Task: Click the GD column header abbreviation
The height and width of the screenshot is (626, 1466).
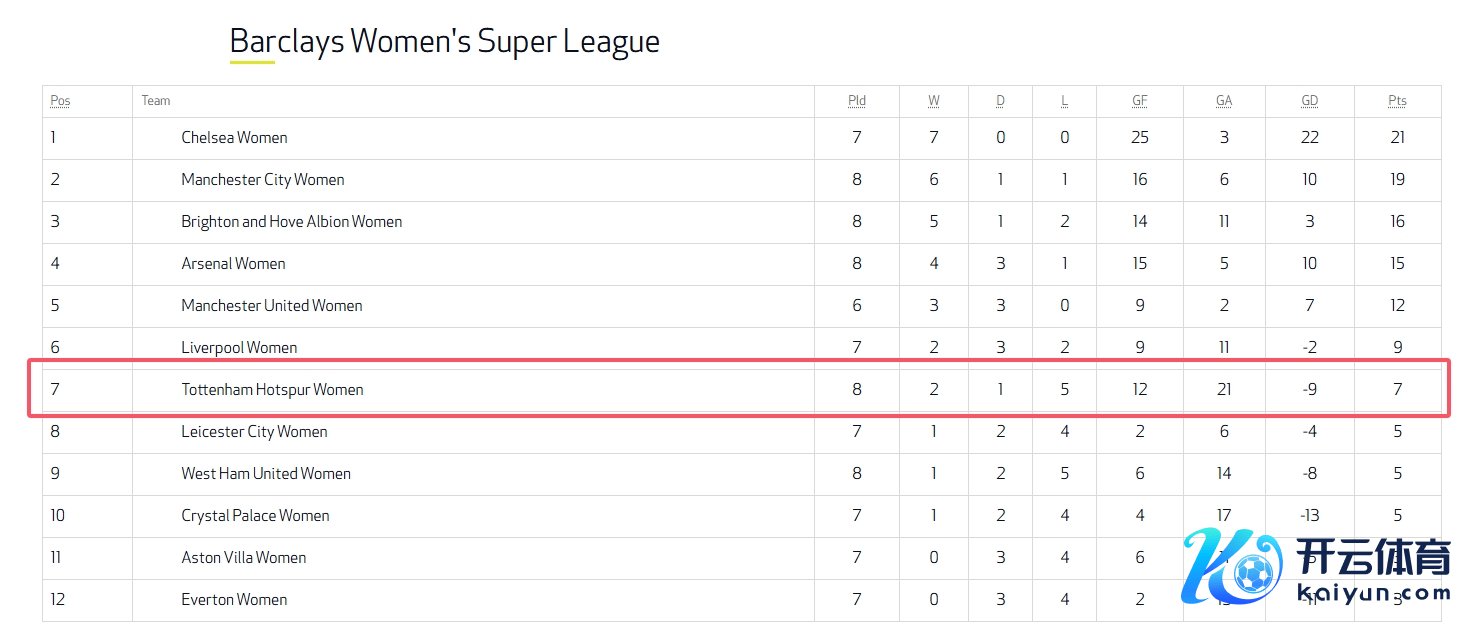Action: [1309, 101]
